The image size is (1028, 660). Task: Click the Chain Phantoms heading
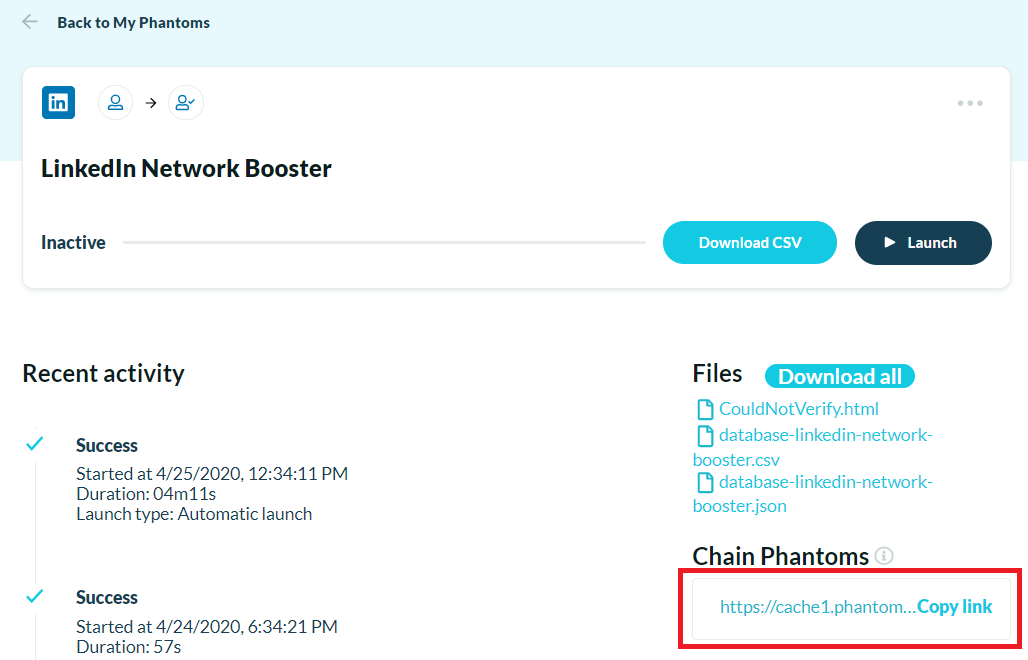pyautogui.click(x=780, y=556)
